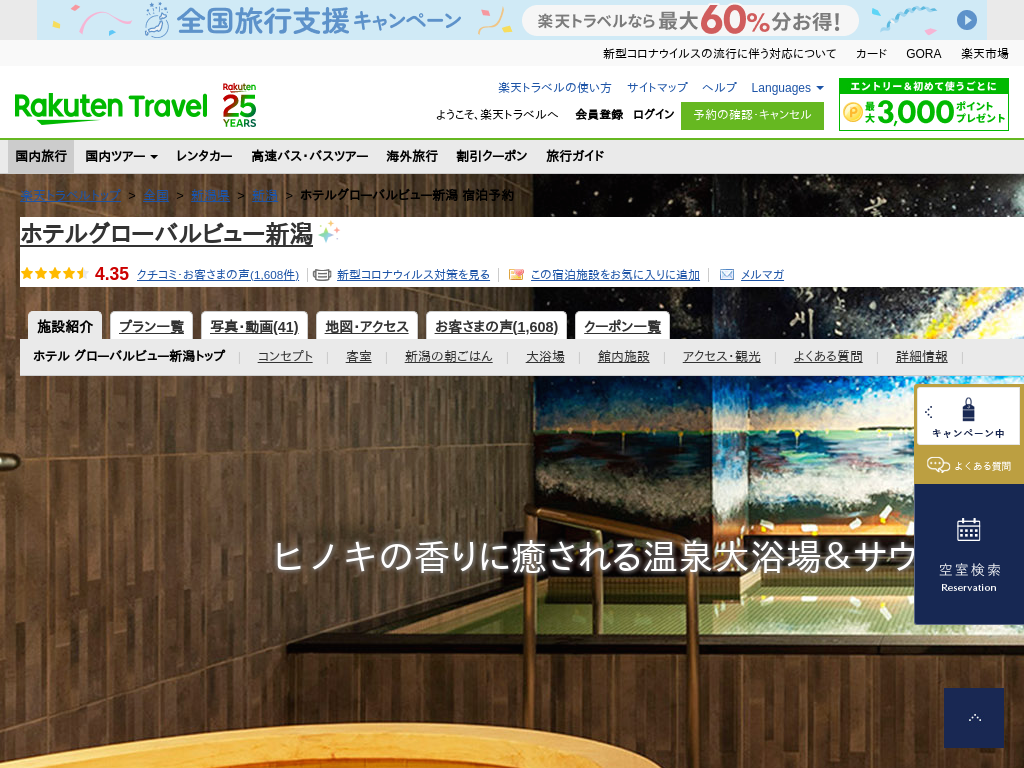Click the ヒノキの香りに癒される hero caption

(594, 557)
